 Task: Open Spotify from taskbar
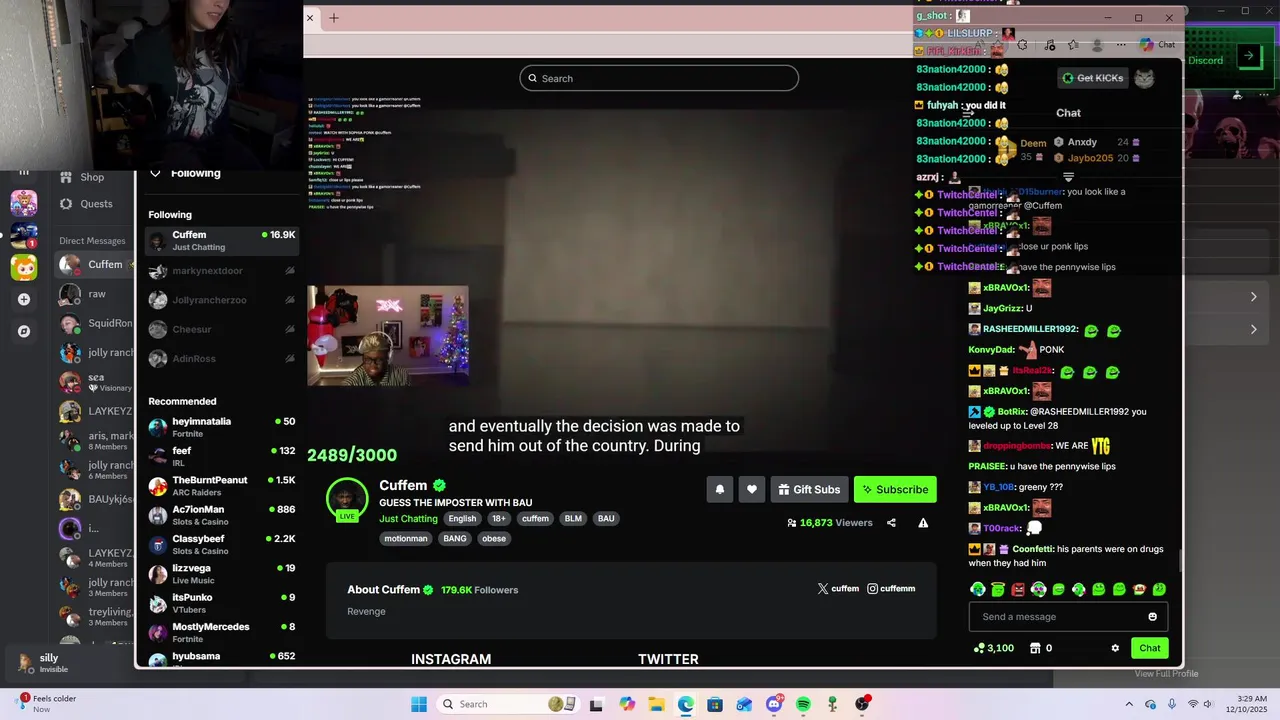803,704
